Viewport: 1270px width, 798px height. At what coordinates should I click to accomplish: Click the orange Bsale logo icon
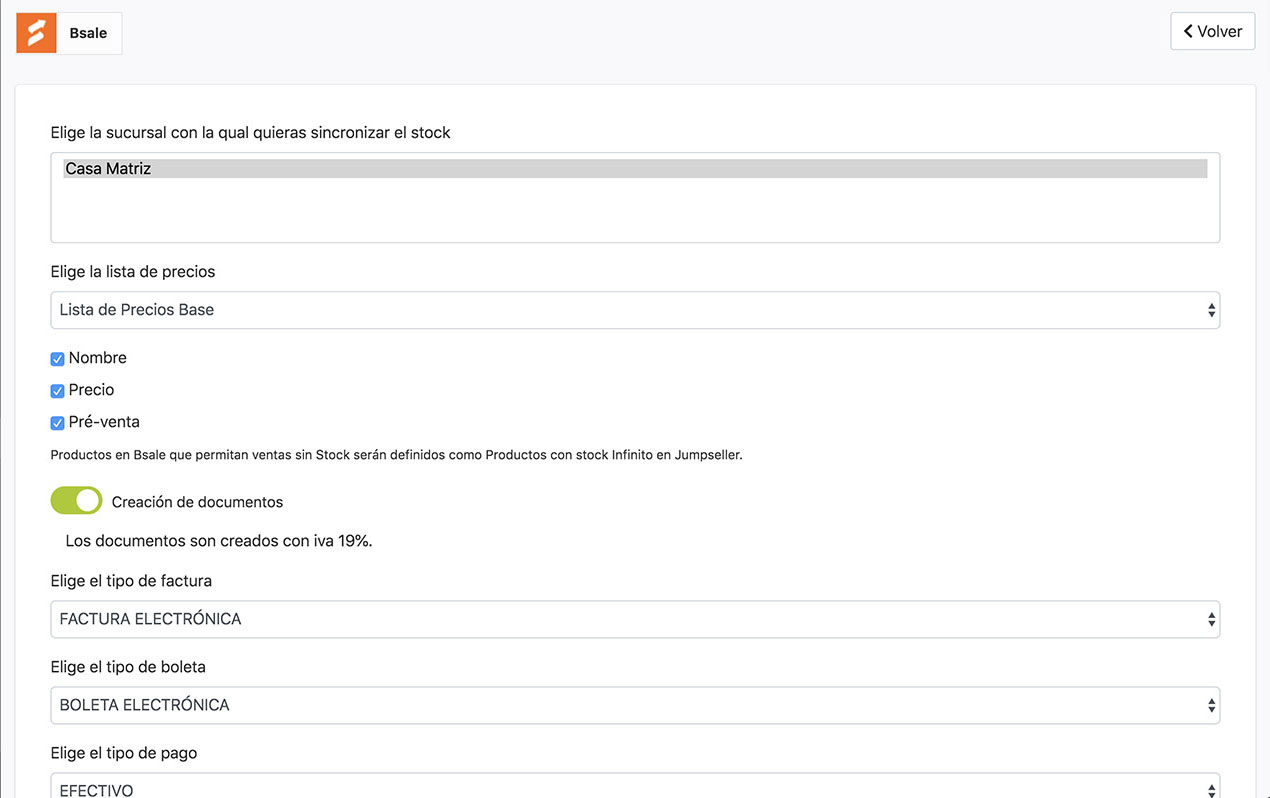pos(37,33)
